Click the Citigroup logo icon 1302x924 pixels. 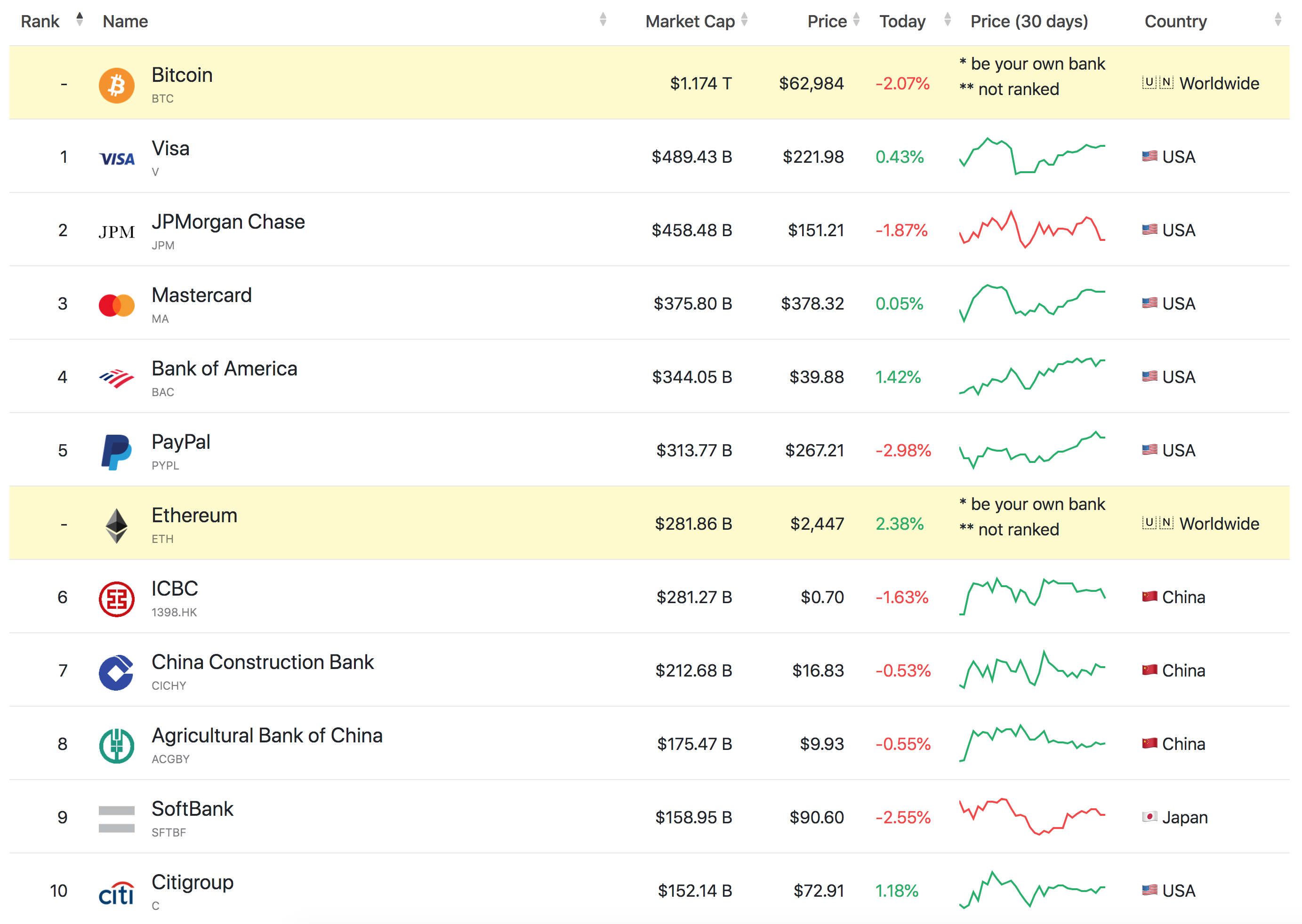click(117, 893)
